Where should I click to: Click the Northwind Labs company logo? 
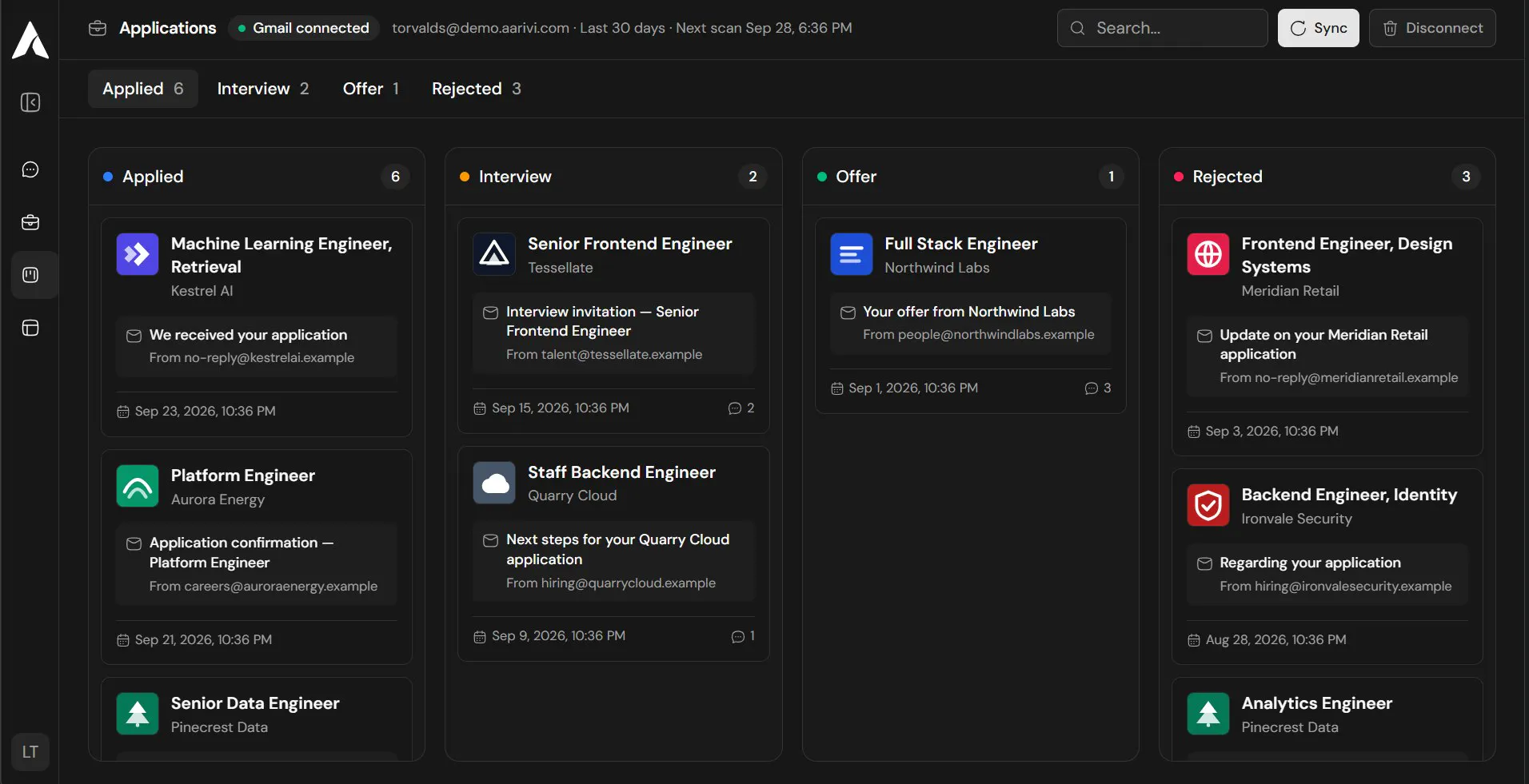click(852, 254)
